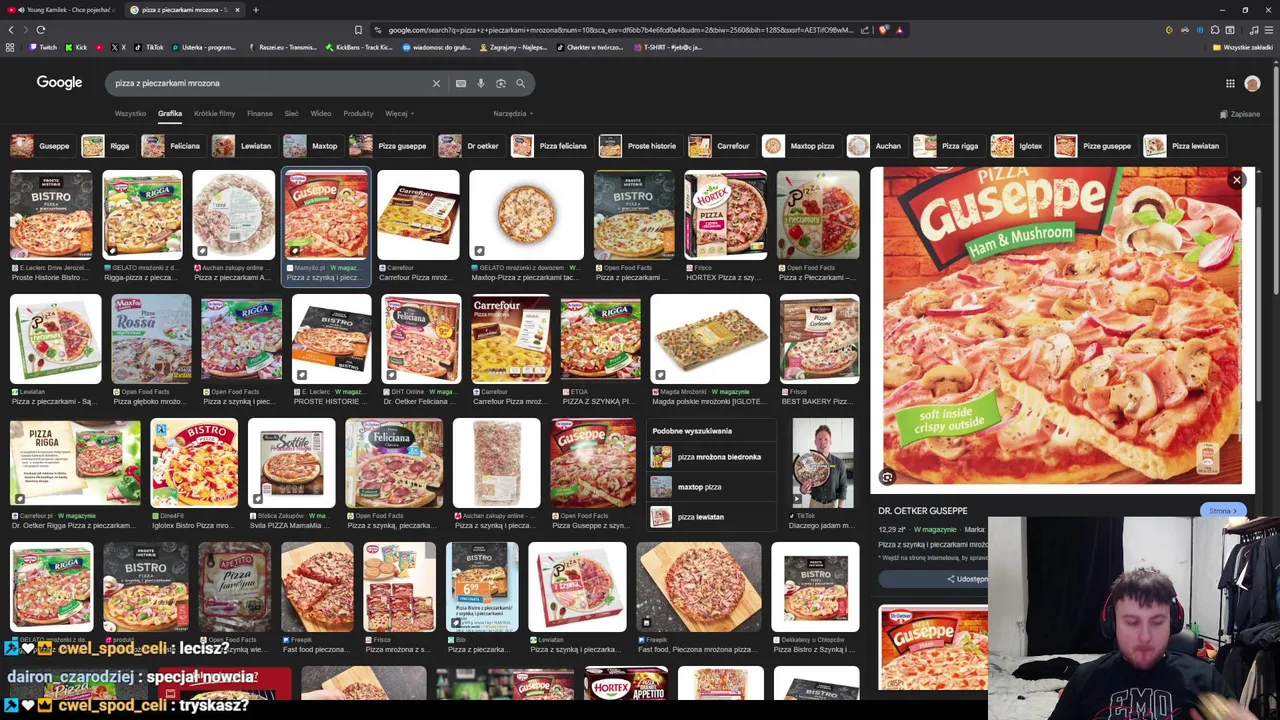
Task: Apply the Feliciana filter chip
Action: coord(171,146)
